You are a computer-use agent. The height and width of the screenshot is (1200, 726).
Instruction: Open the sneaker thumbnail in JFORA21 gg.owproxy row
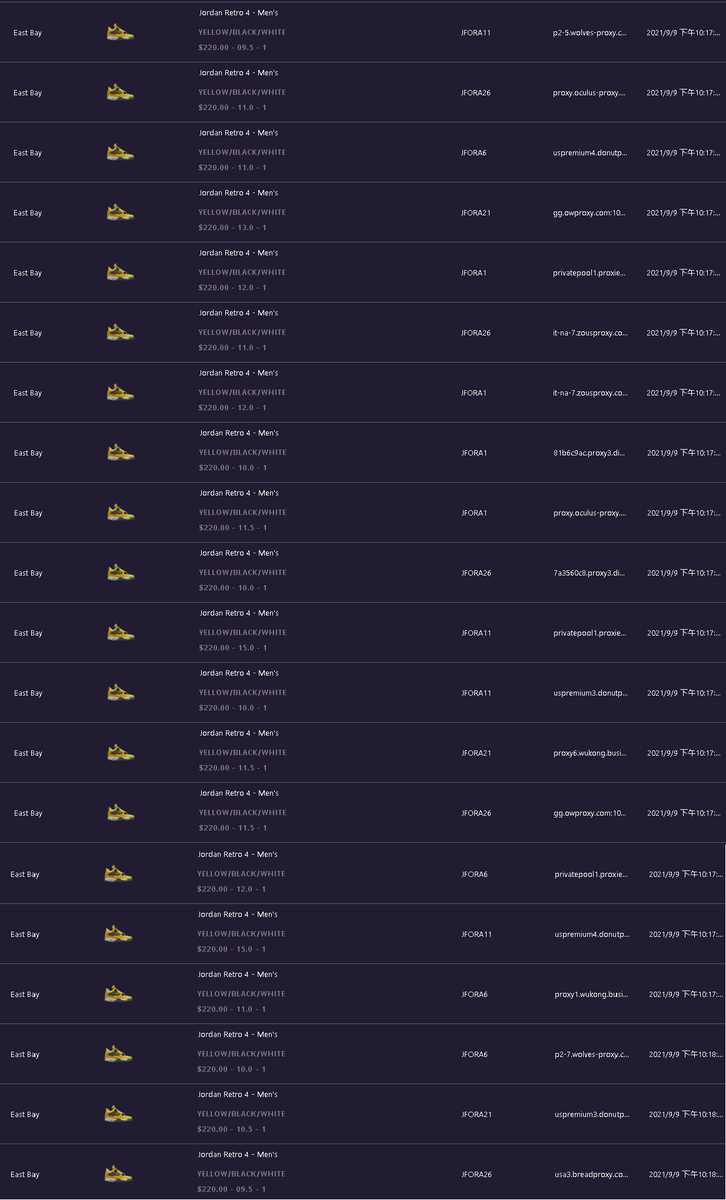(120, 213)
